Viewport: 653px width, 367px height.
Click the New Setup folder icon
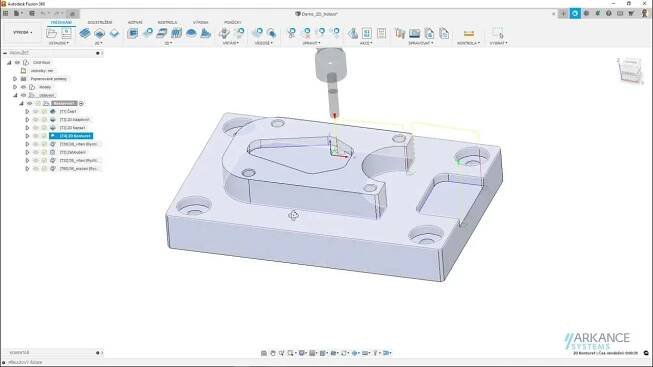point(52,33)
